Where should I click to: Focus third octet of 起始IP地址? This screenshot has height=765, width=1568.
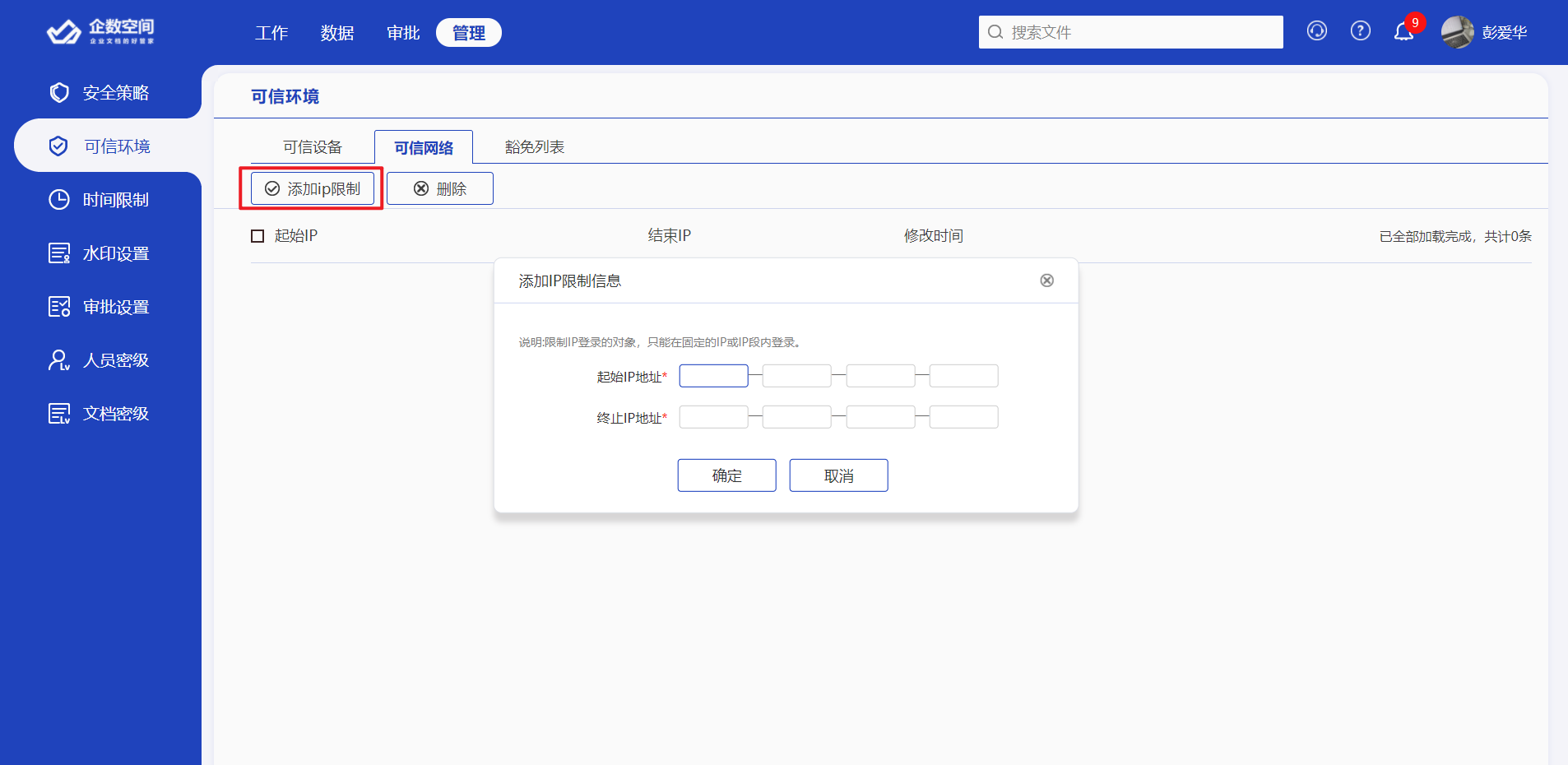[881, 376]
